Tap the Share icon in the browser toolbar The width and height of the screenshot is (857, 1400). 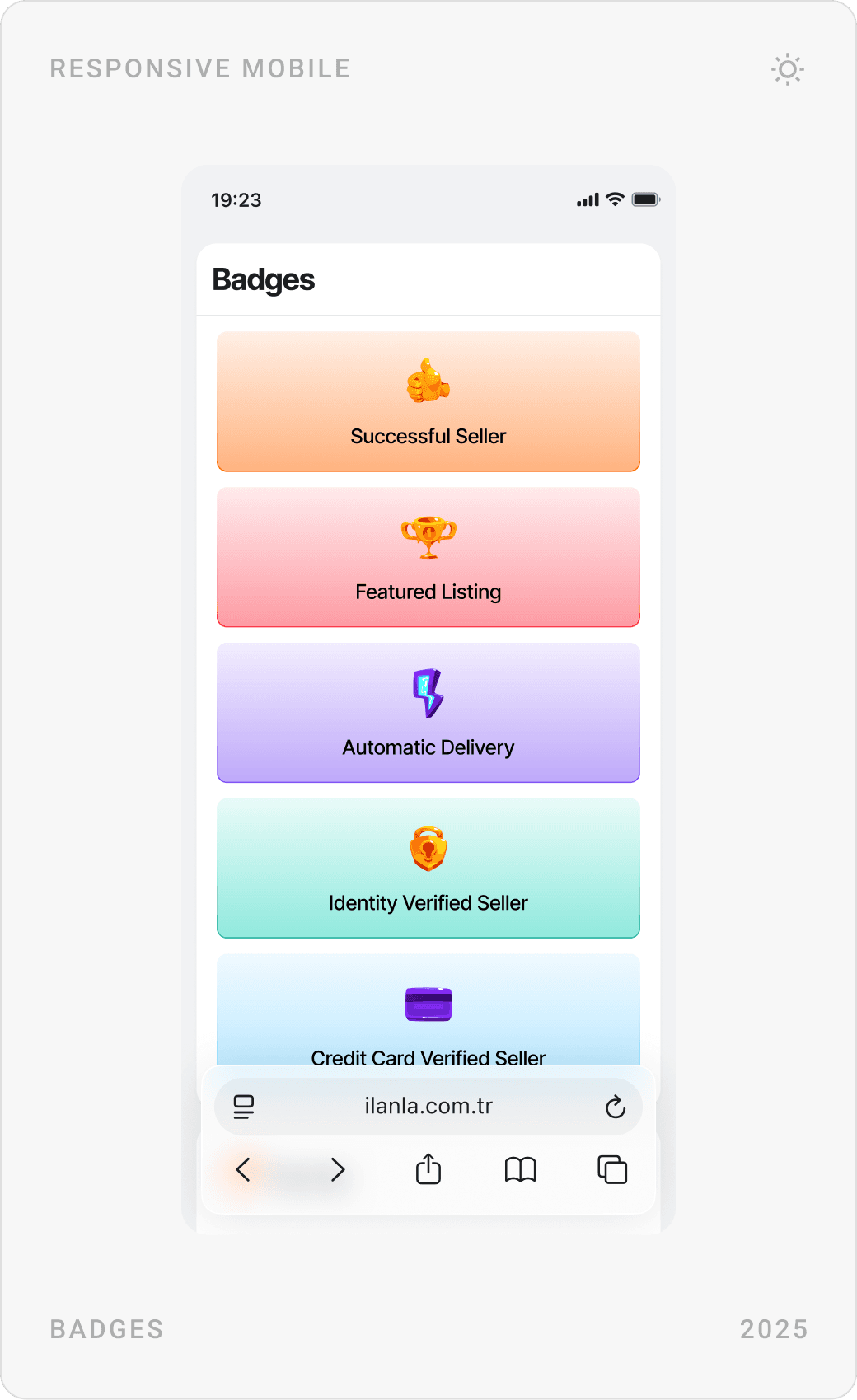428,1168
